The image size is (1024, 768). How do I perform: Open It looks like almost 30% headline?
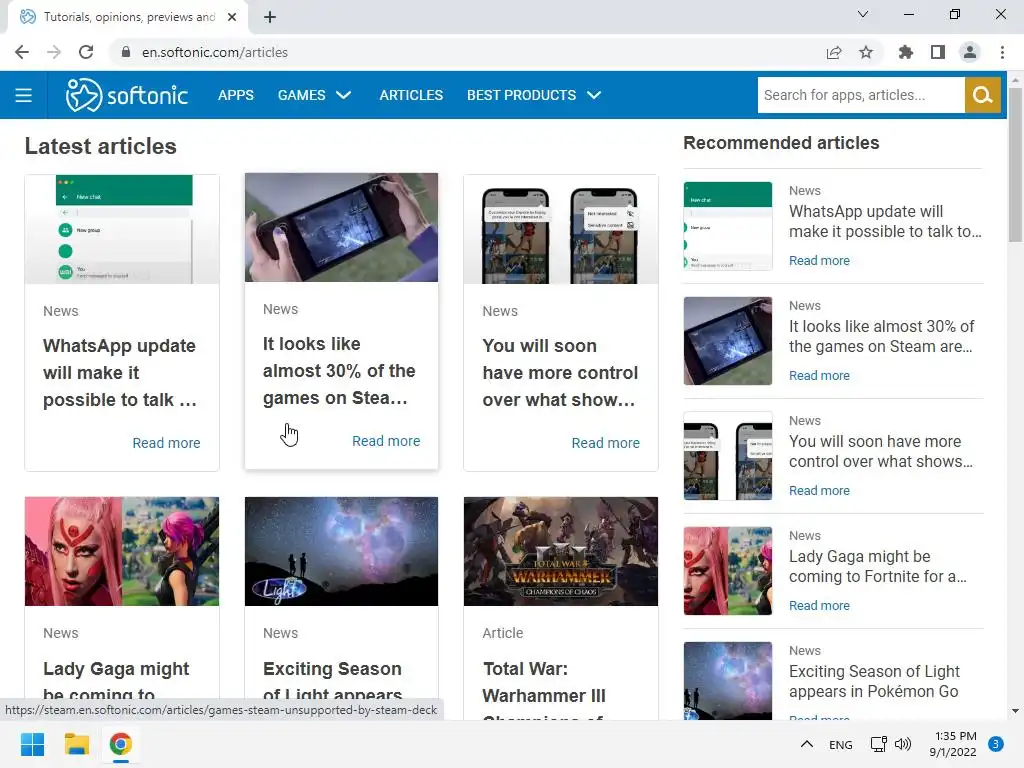pyautogui.click(x=339, y=370)
